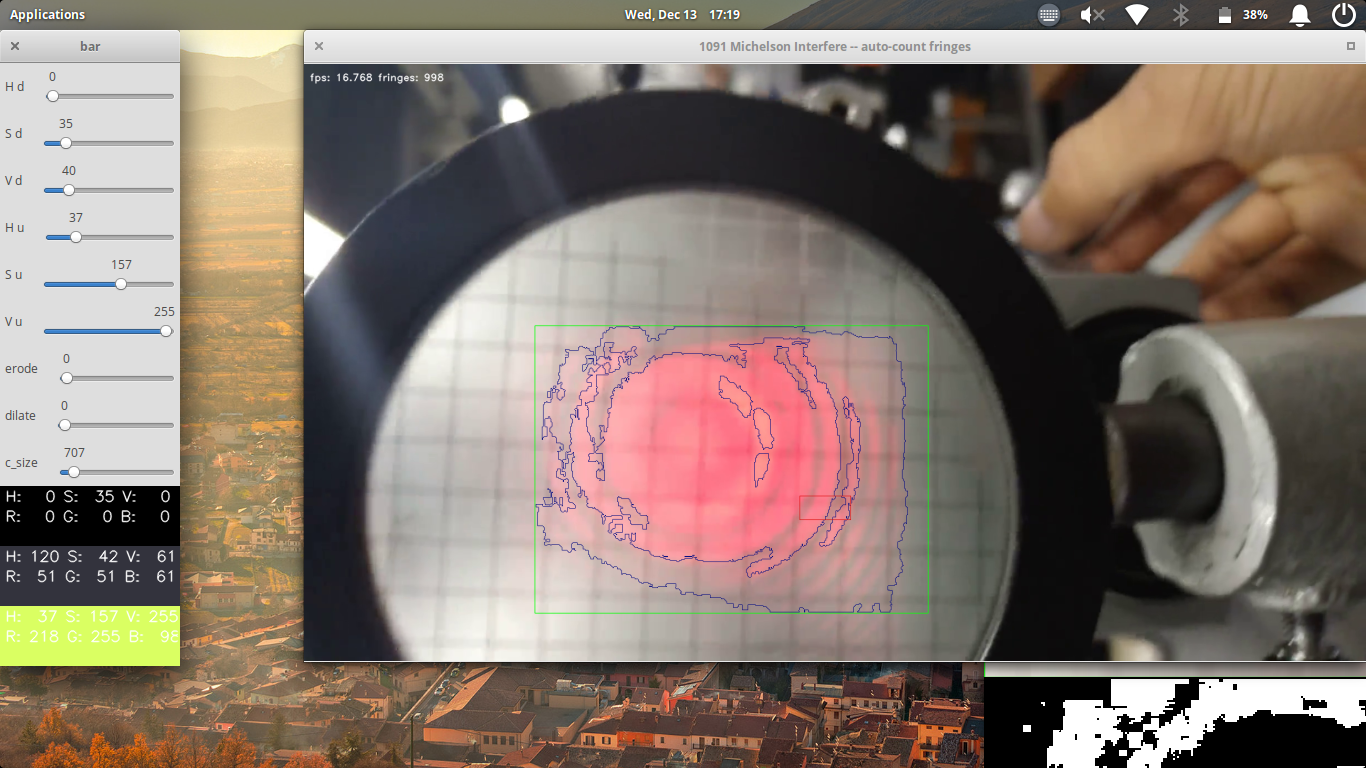The image size is (1366, 768).
Task: Click the fps and fringes counter text
Action: [377, 77]
